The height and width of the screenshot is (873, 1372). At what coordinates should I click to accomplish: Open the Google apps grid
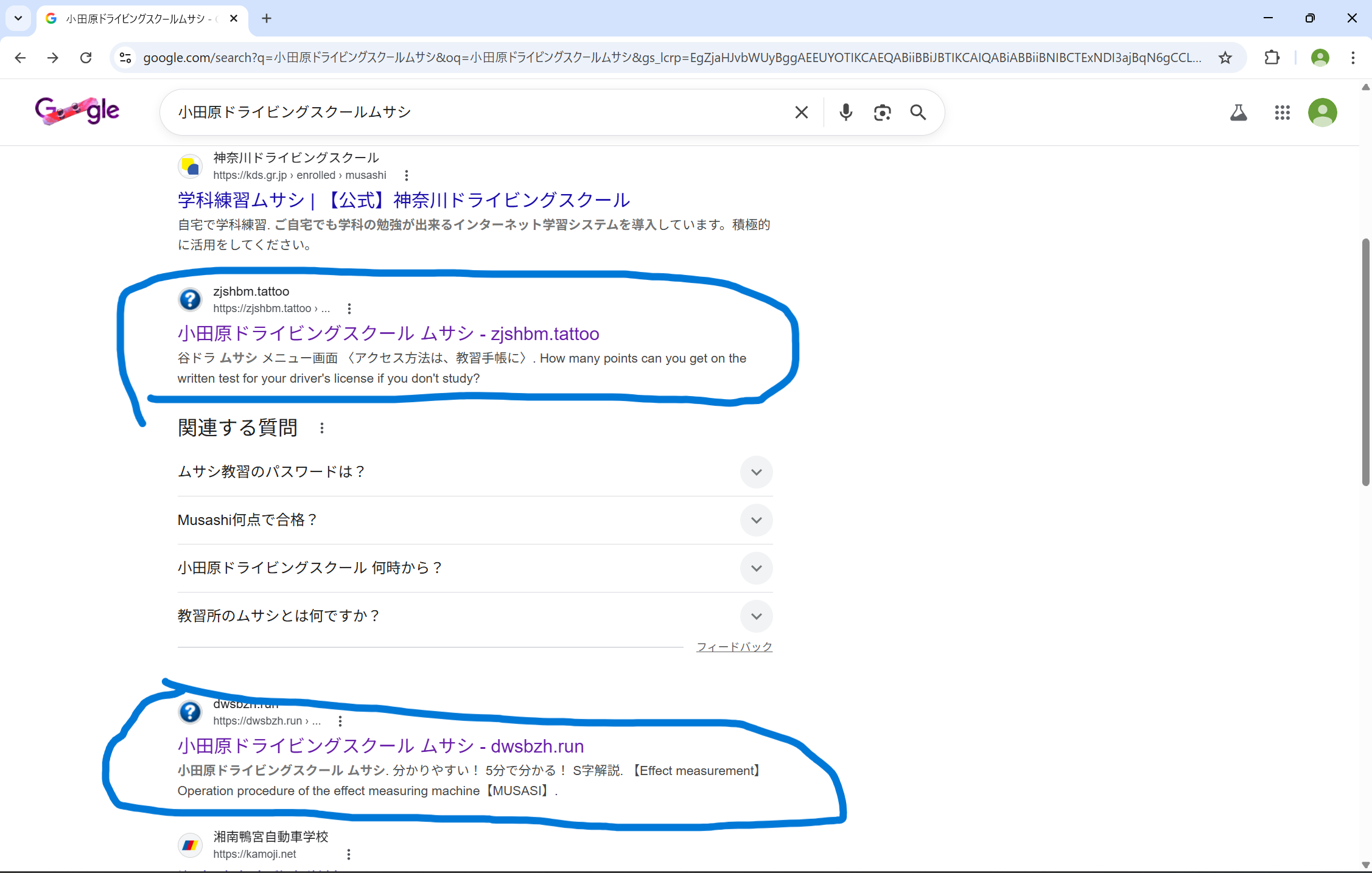[1282, 113]
